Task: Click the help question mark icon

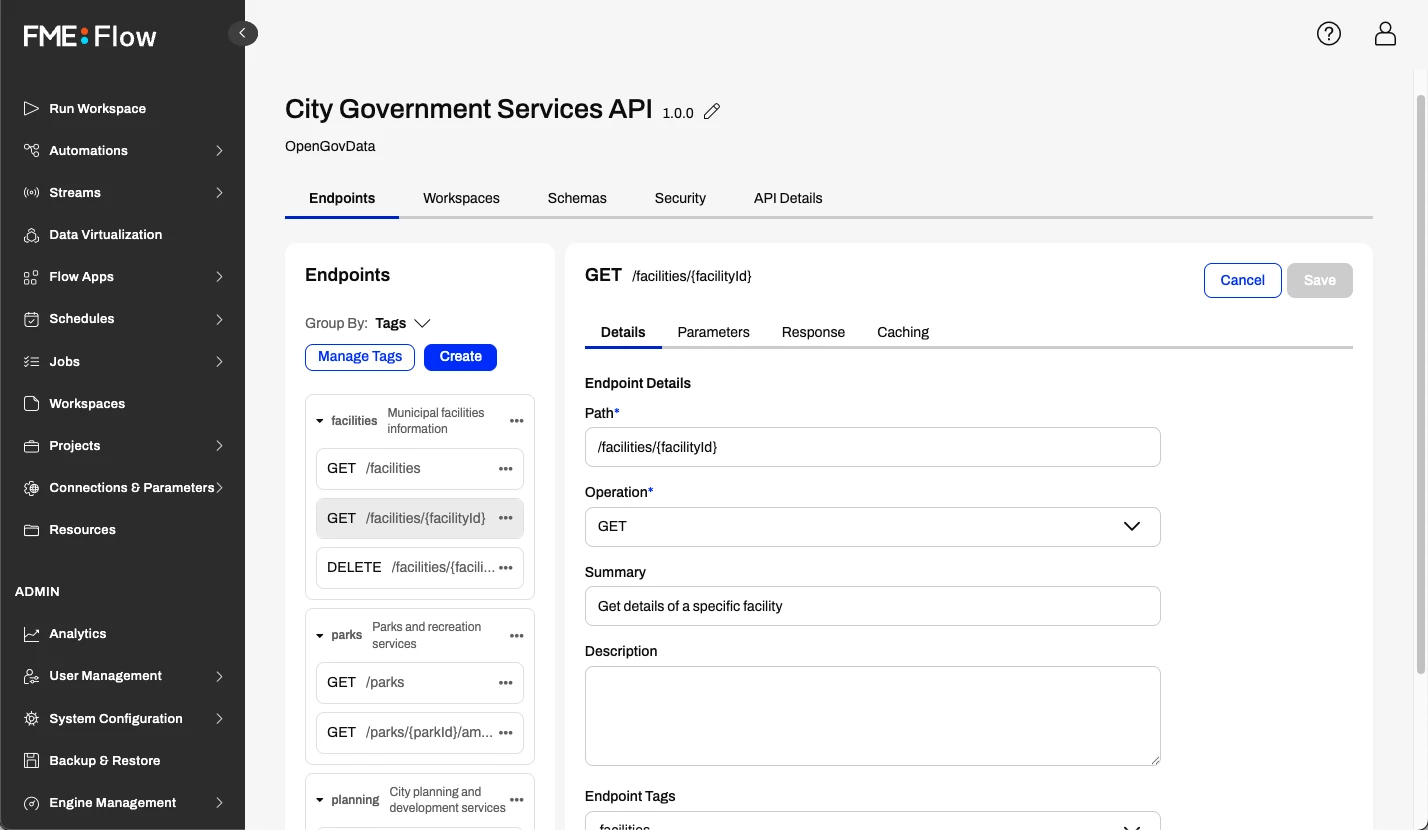Action: [x=1328, y=34]
